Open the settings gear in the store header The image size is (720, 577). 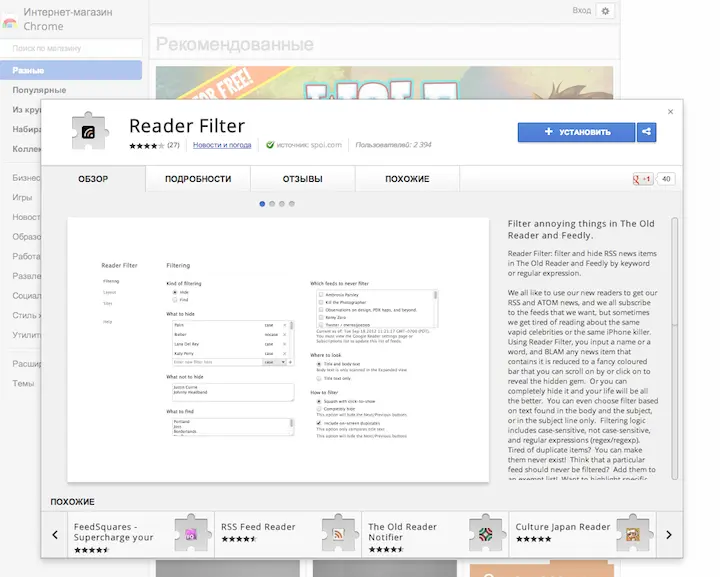point(605,11)
